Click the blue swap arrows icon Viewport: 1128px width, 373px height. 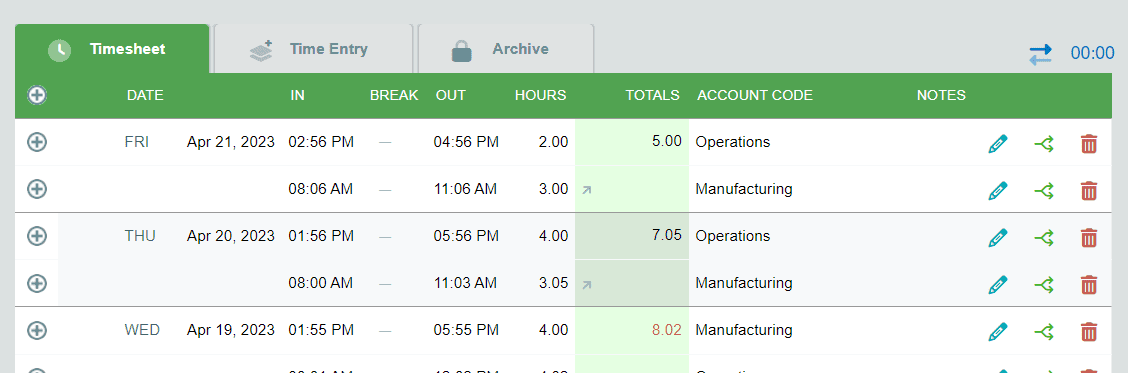click(1040, 54)
